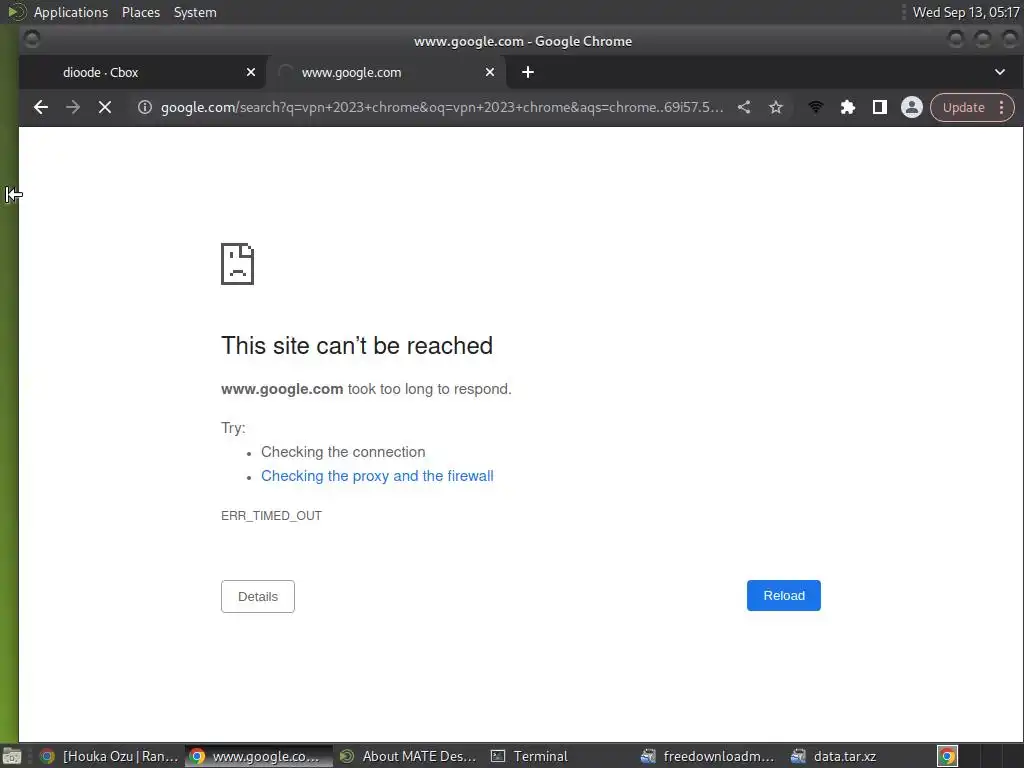The width and height of the screenshot is (1024, 768).
Task: Click the clock showing Wed Sep 13
Action: pyautogui.click(x=966, y=12)
